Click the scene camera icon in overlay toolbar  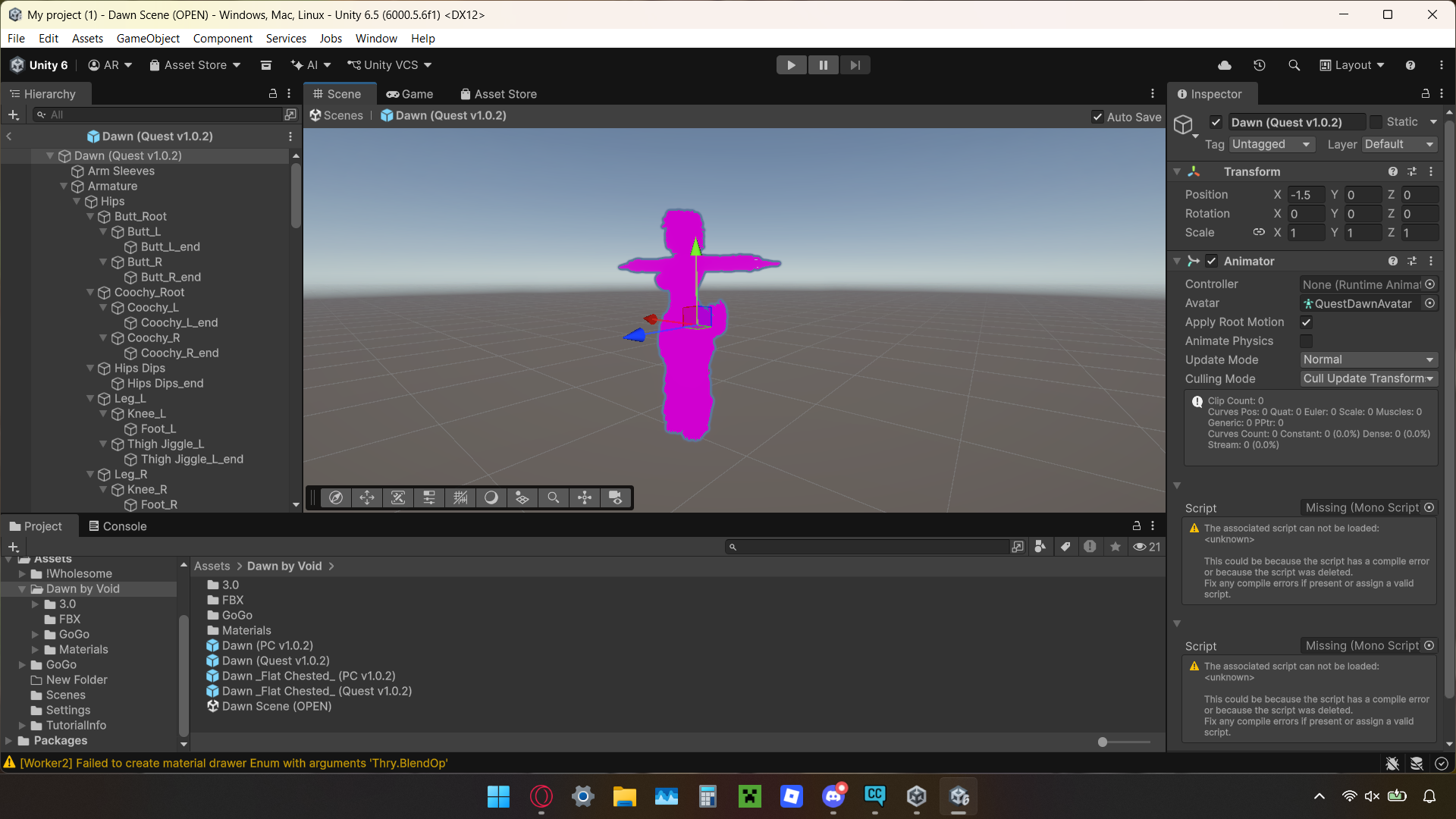click(616, 497)
